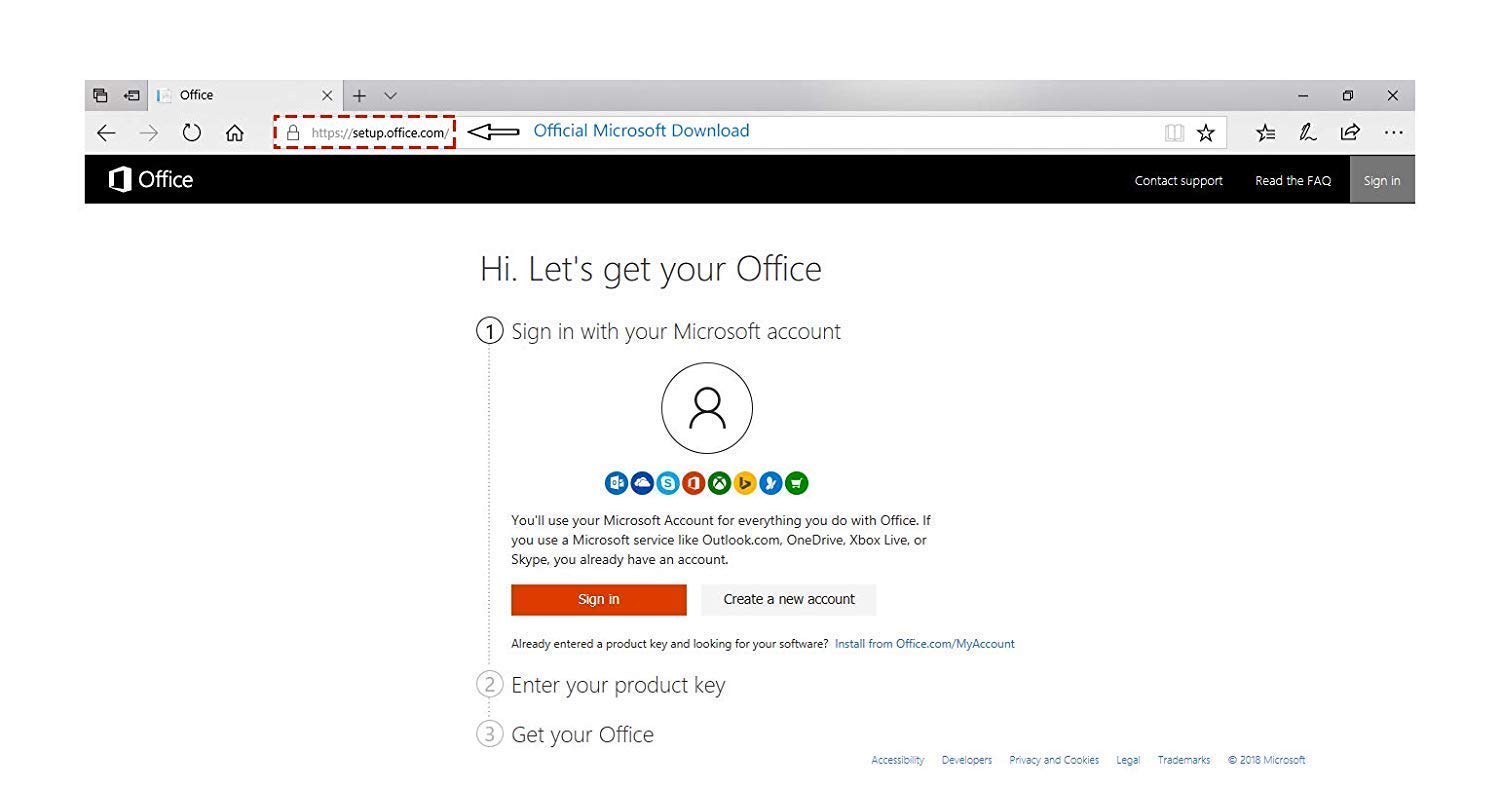The width and height of the screenshot is (1500, 789).
Task: Click the "Enter your product key" step
Action: (618, 685)
